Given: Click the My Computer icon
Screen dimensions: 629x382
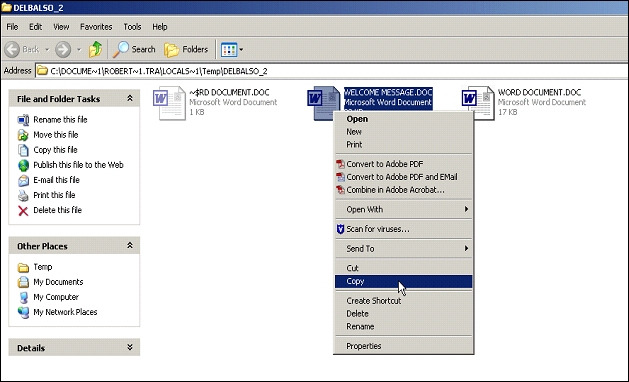Looking at the screenshot, I should 23,297.
